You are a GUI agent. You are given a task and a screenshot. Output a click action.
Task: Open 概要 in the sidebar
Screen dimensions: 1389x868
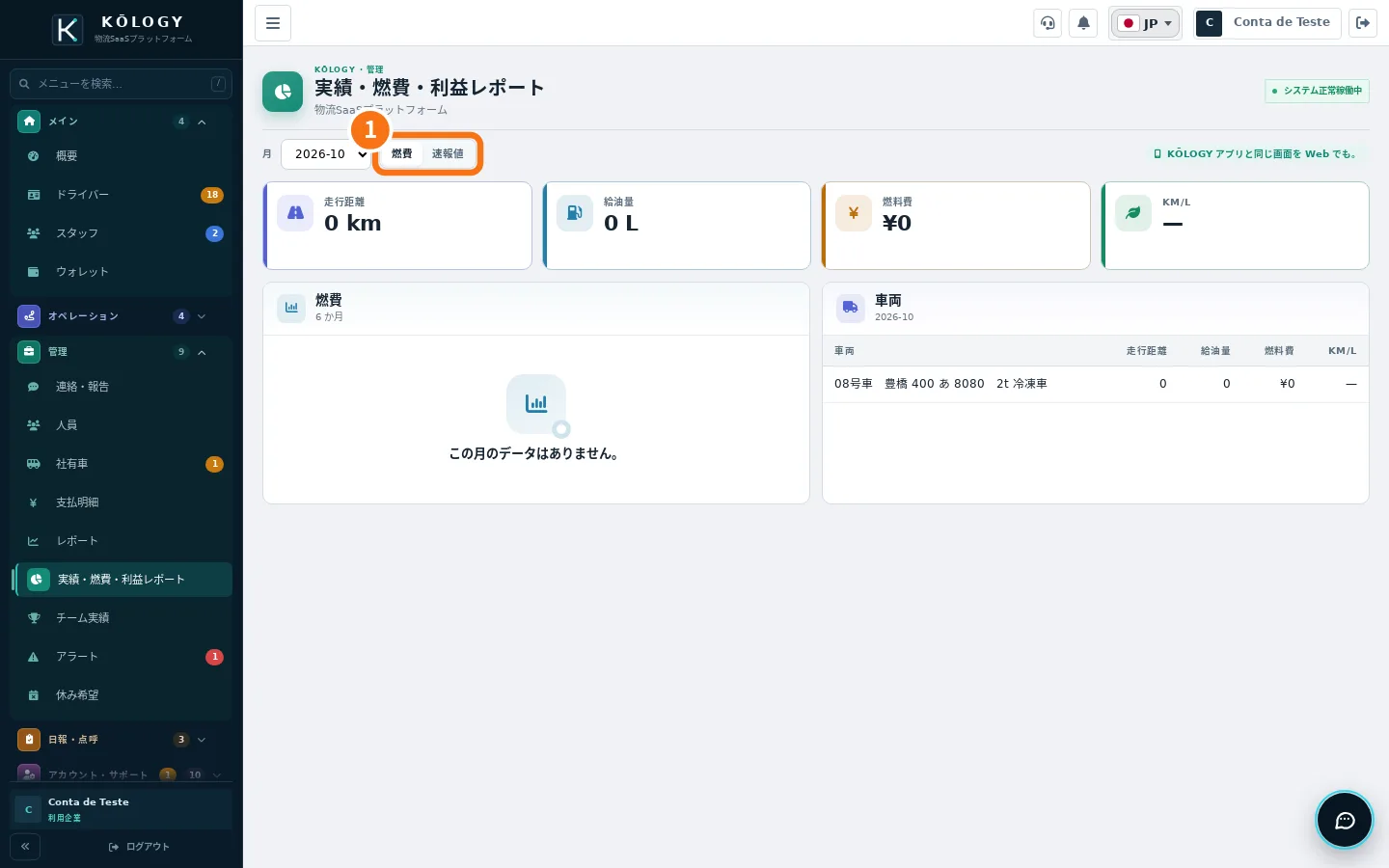(122, 156)
